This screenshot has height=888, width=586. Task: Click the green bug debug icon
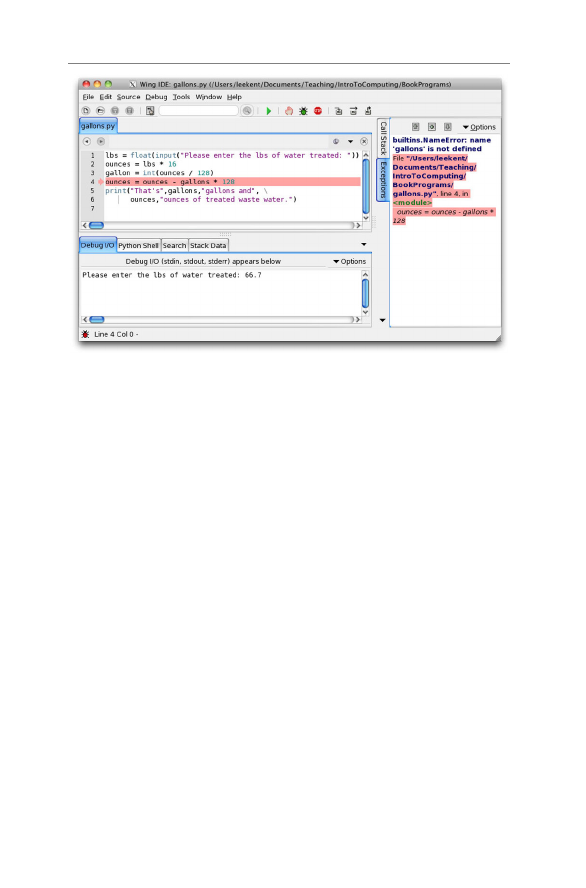pos(303,111)
